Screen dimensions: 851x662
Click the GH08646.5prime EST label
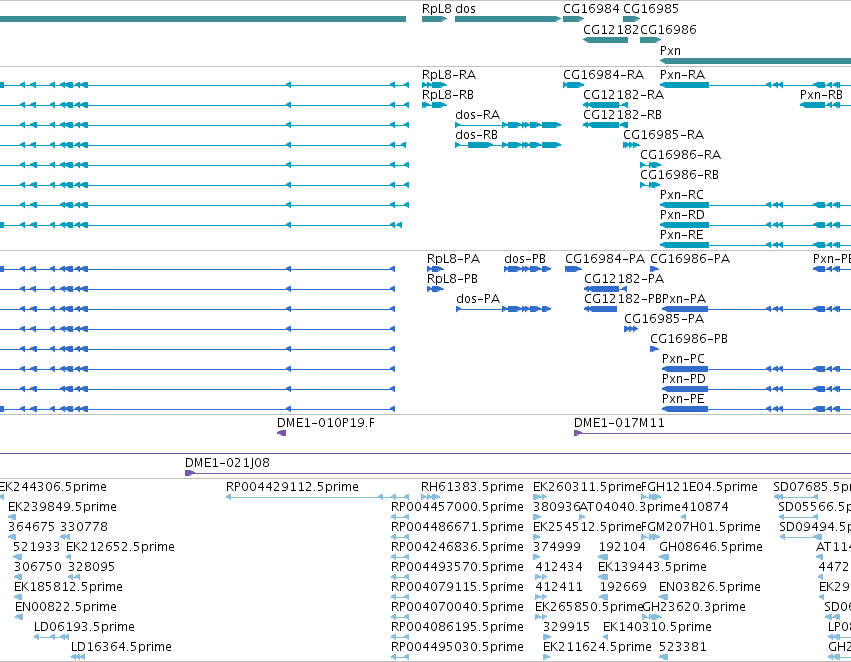(x=710, y=548)
